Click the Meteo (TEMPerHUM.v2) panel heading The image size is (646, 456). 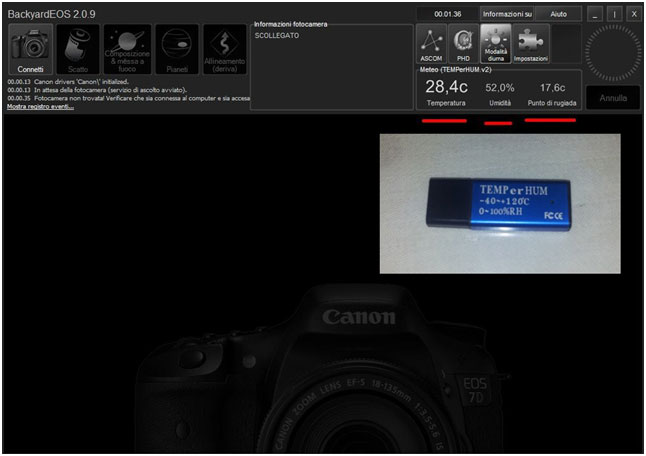456,70
